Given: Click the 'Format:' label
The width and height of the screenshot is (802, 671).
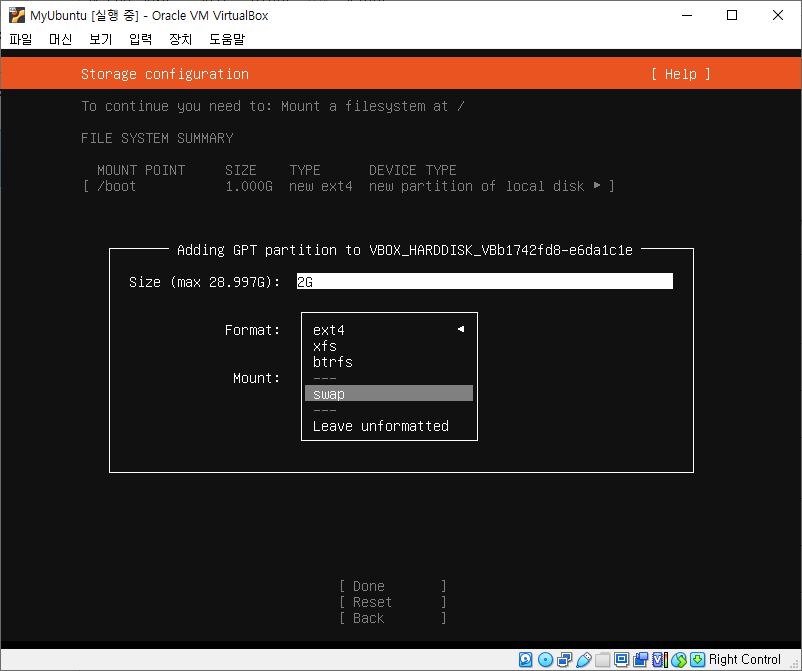Looking at the screenshot, I should tap(253, 330).
